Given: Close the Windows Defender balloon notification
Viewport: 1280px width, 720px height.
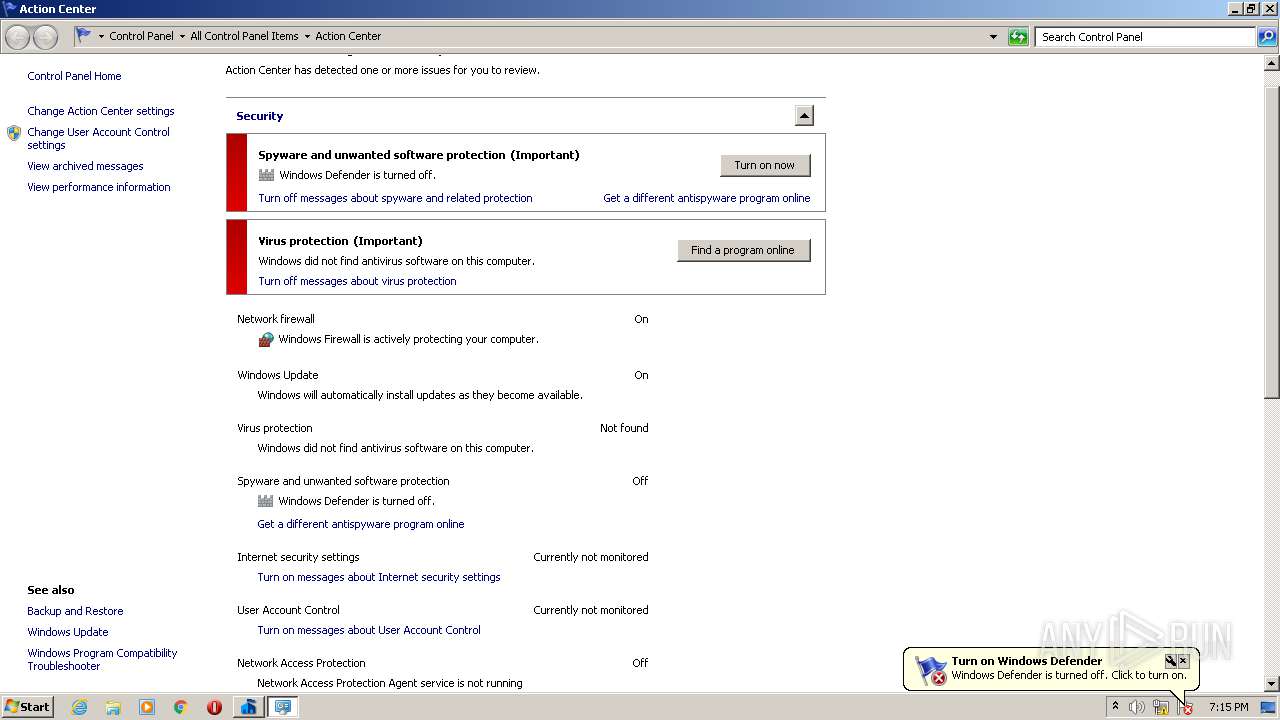Looking at the screenshot, I should pyautogui.click(x=1183, y=661).
